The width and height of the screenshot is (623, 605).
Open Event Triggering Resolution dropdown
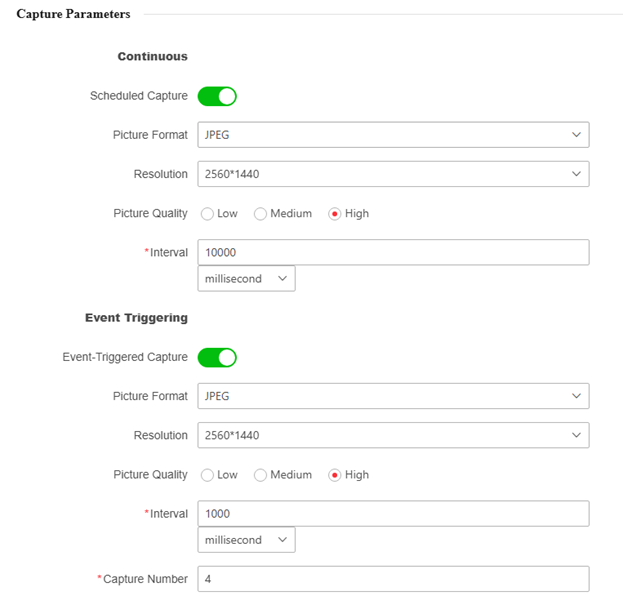pos(392,435)
